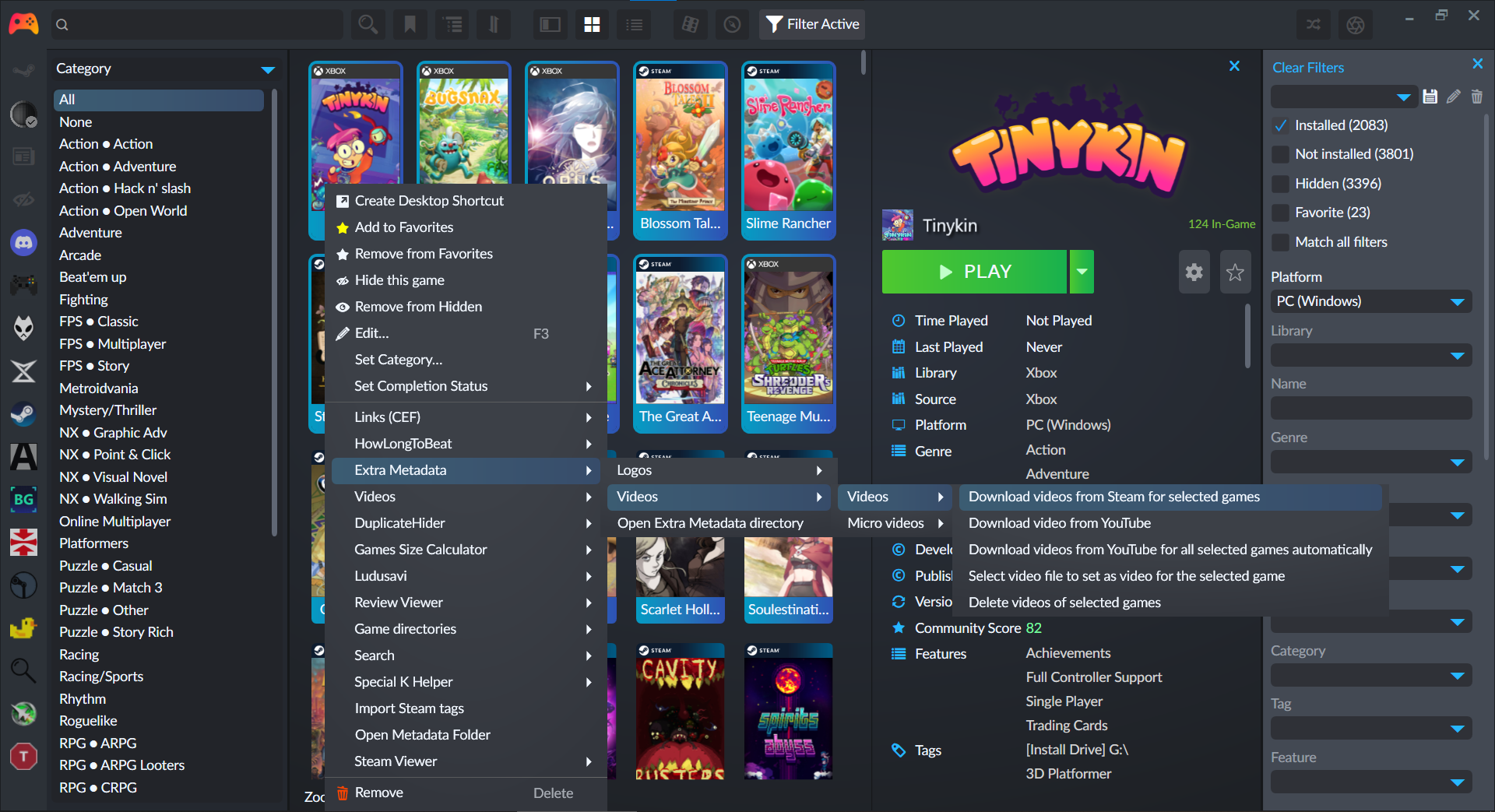This screenshot has height=812, width=1495.
Task: Select the Platformers category
Action: pos(94,543)
